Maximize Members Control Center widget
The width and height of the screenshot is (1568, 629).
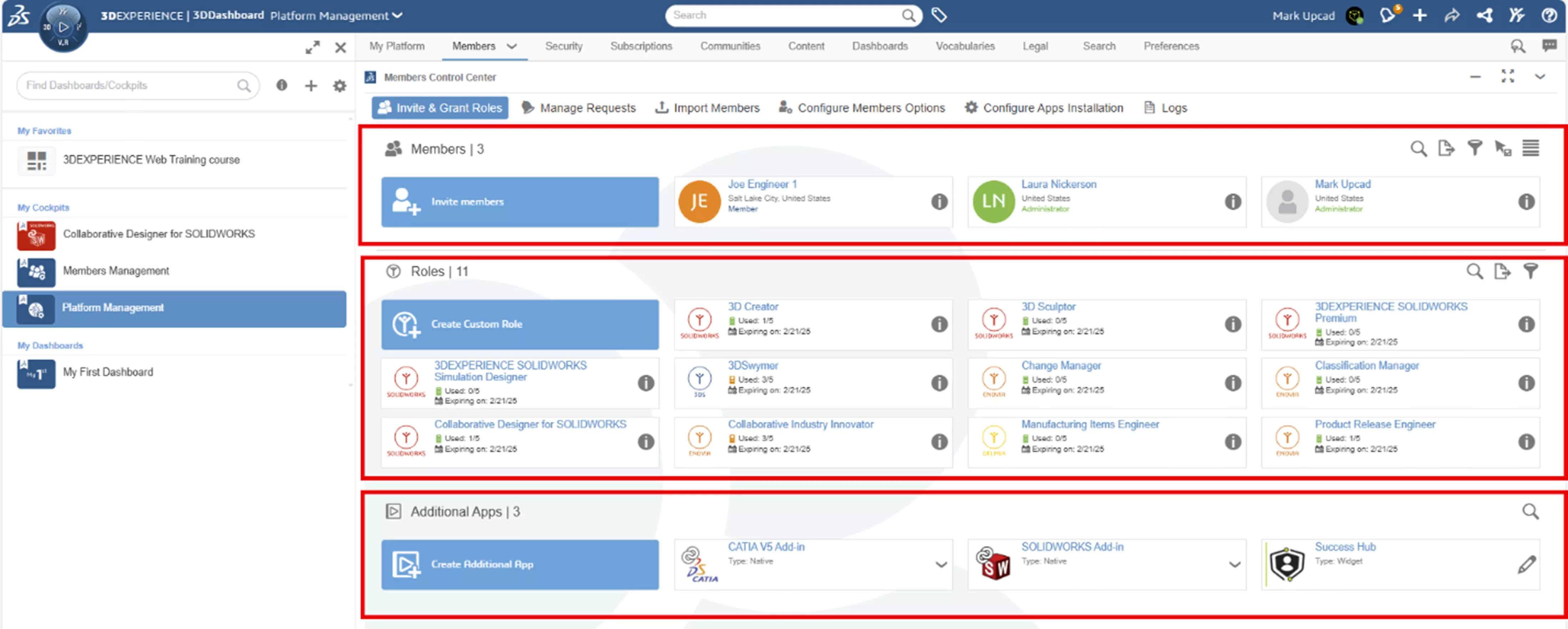(x=1508, y=76)
